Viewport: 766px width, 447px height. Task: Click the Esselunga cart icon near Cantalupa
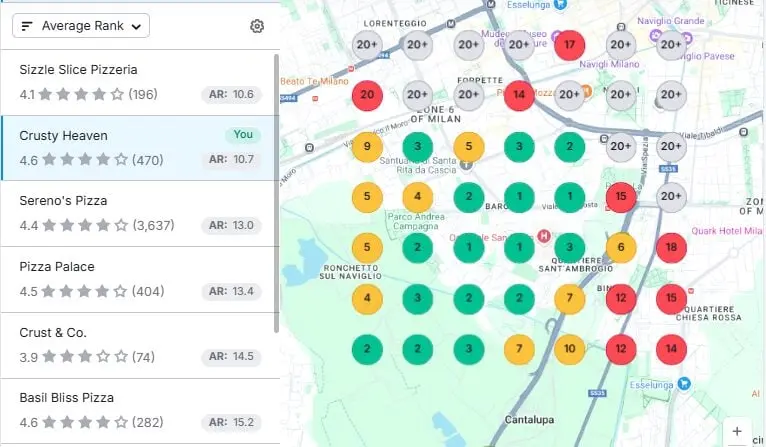[x=684, y=384]
